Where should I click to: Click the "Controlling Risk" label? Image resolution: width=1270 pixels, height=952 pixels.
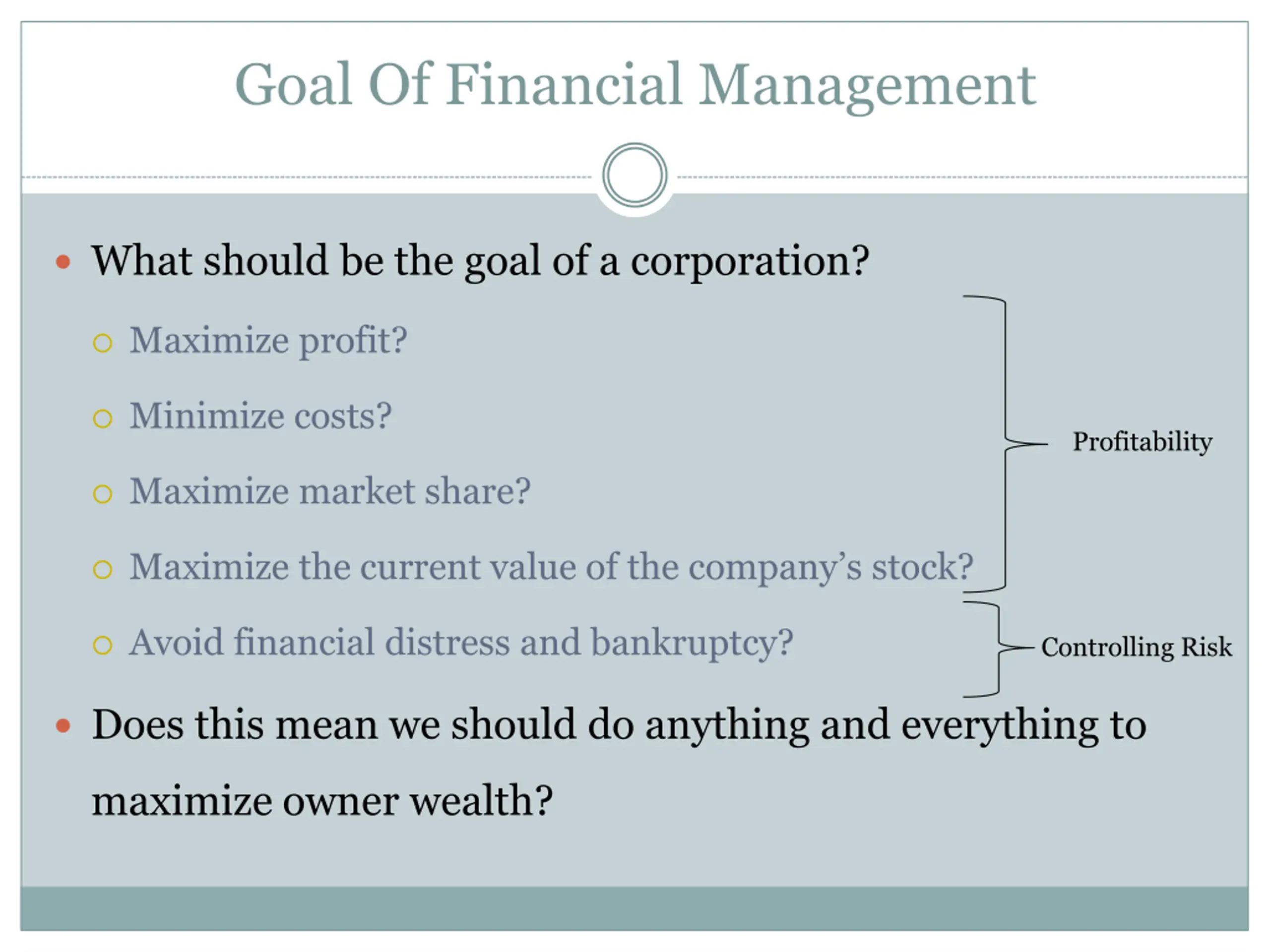pyautogui.click(x=1136, y=647)
